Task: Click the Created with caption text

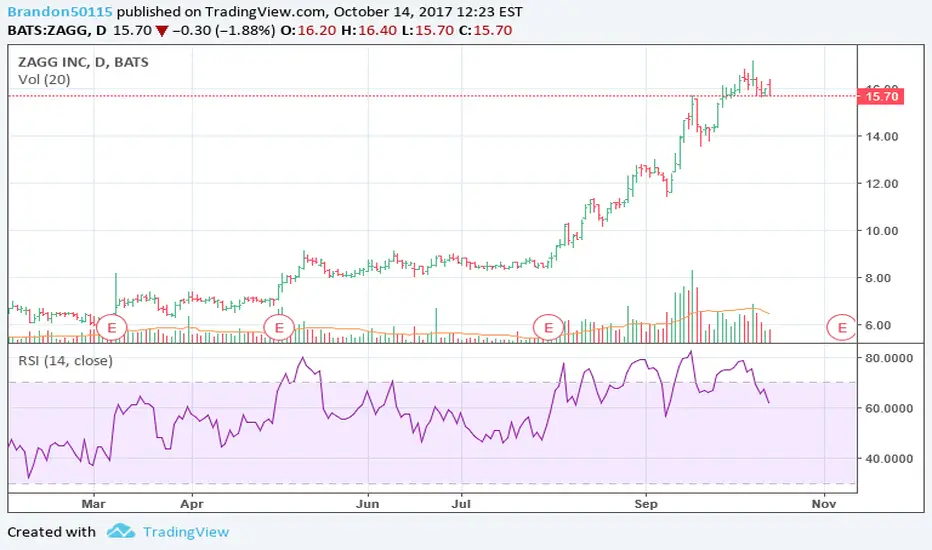Action: pyautogui.click(x=52, y=532)
